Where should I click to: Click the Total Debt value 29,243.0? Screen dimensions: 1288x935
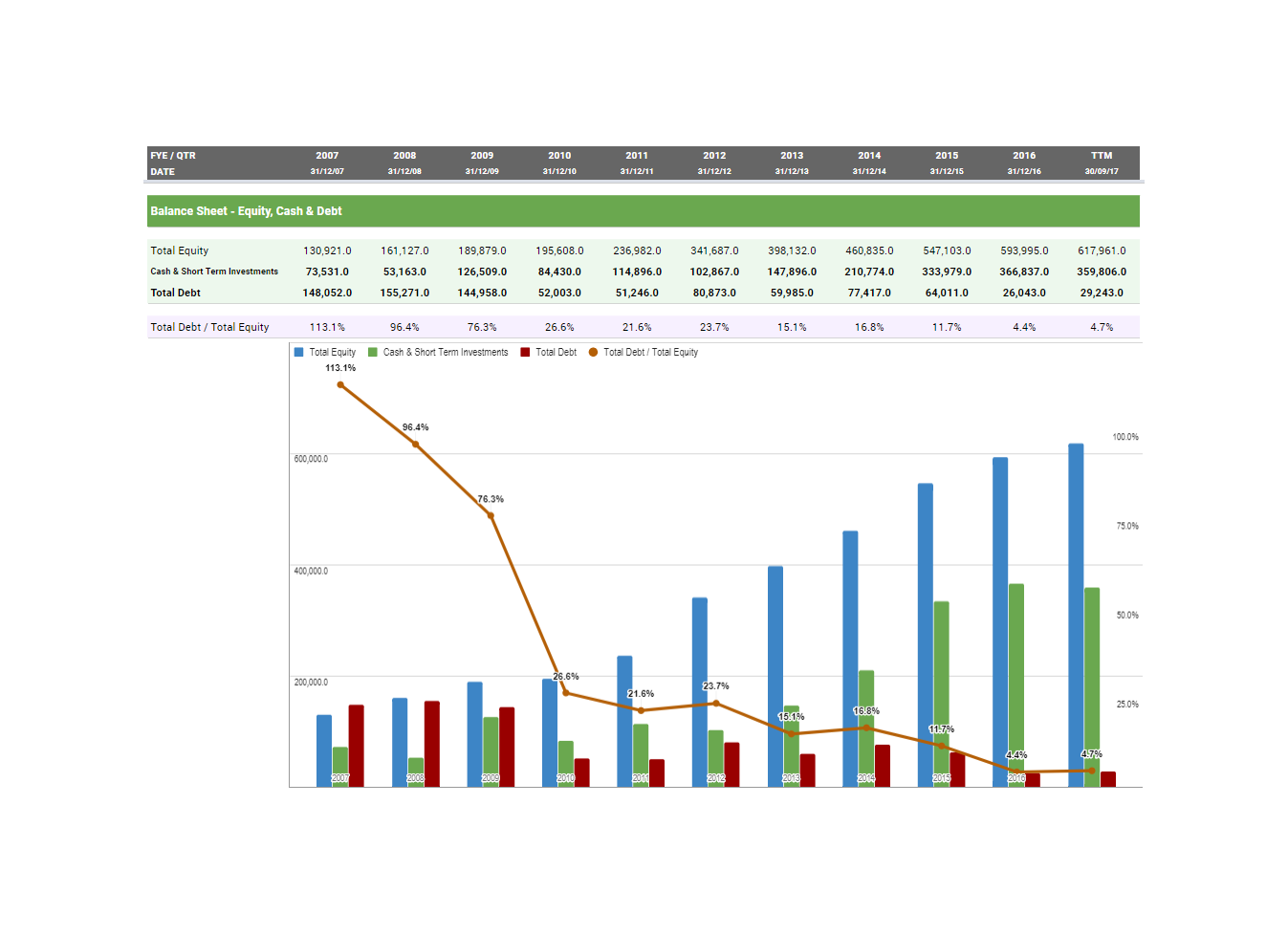coord(1102,293)
